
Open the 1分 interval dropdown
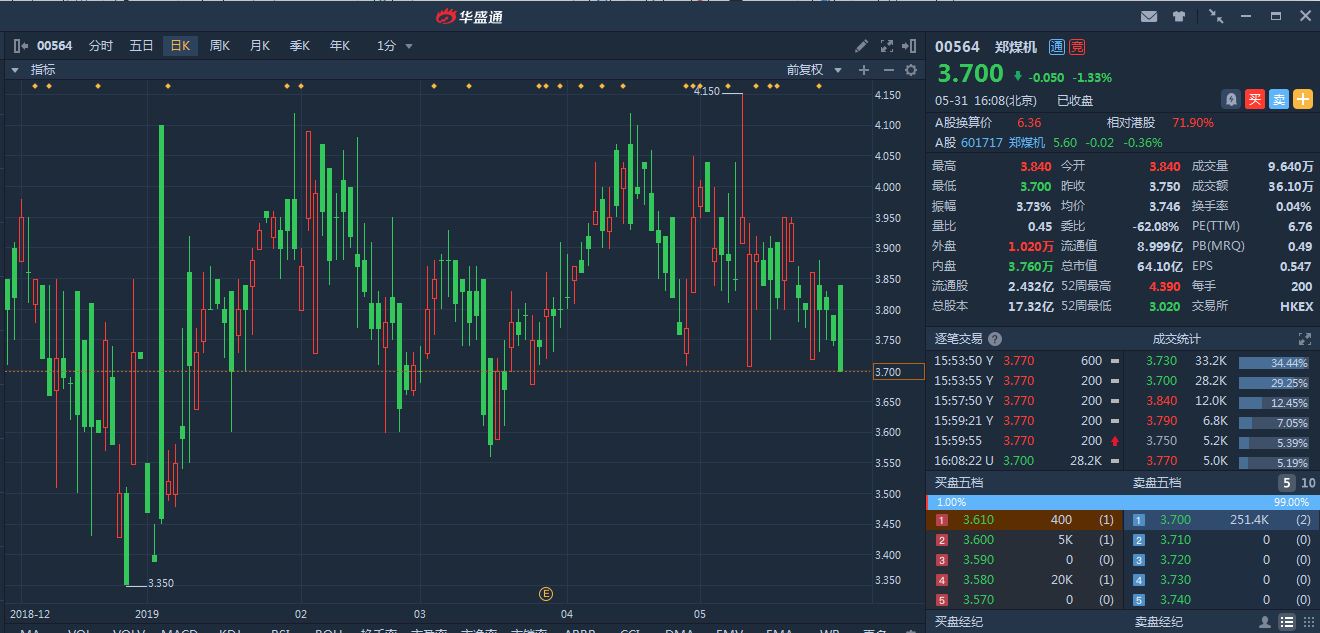coord(390,45)
